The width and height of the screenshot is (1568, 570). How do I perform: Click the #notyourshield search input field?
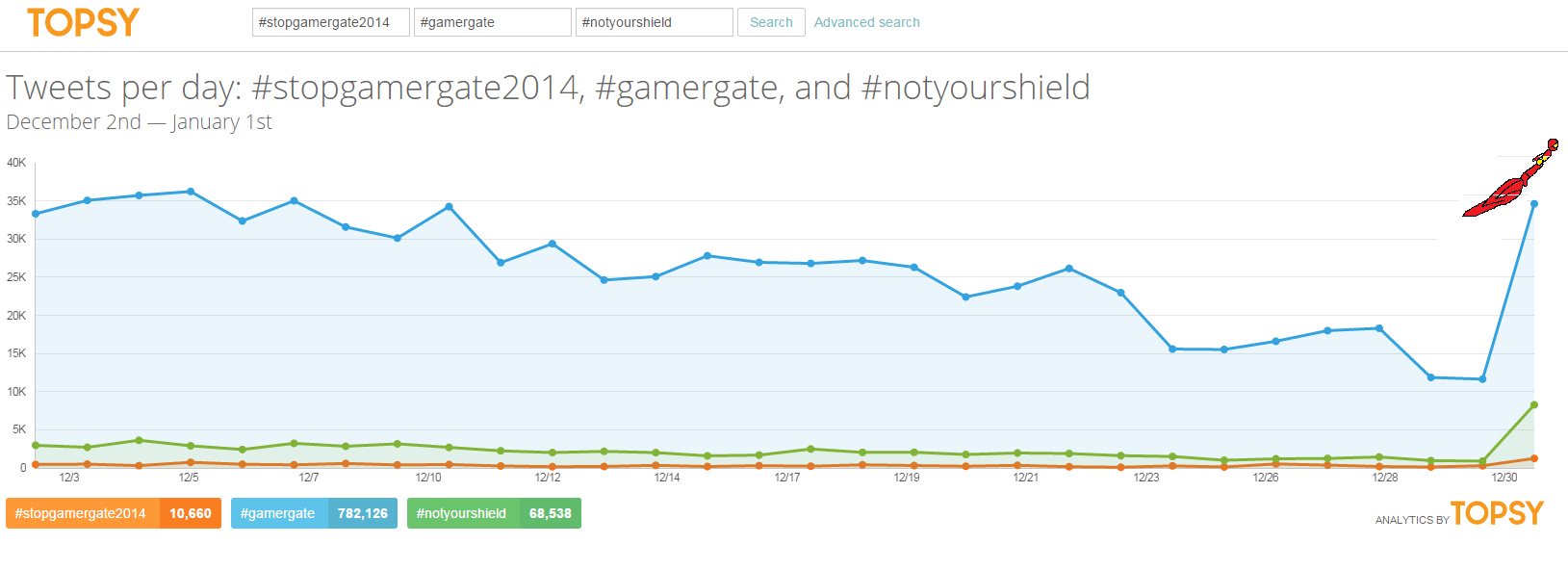[655, 22]
